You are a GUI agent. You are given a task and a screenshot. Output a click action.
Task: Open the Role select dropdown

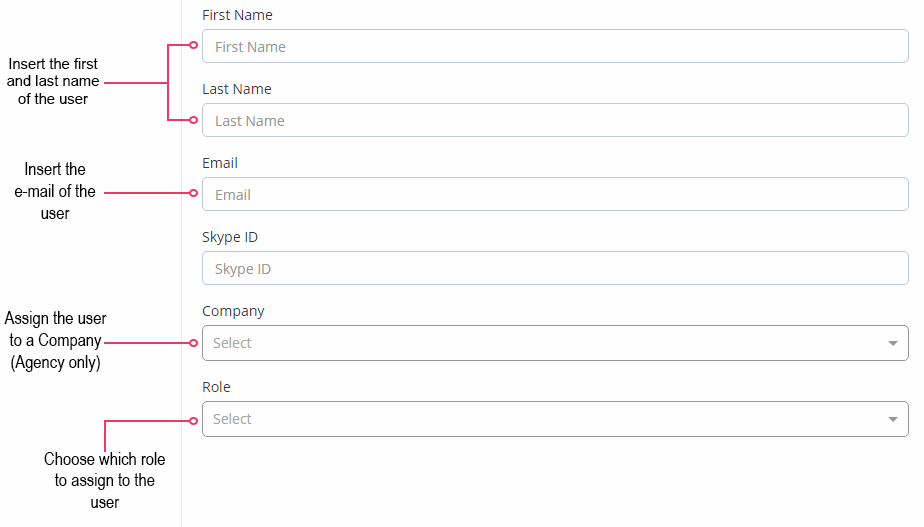pyautogui.click(x=555, y=419)
